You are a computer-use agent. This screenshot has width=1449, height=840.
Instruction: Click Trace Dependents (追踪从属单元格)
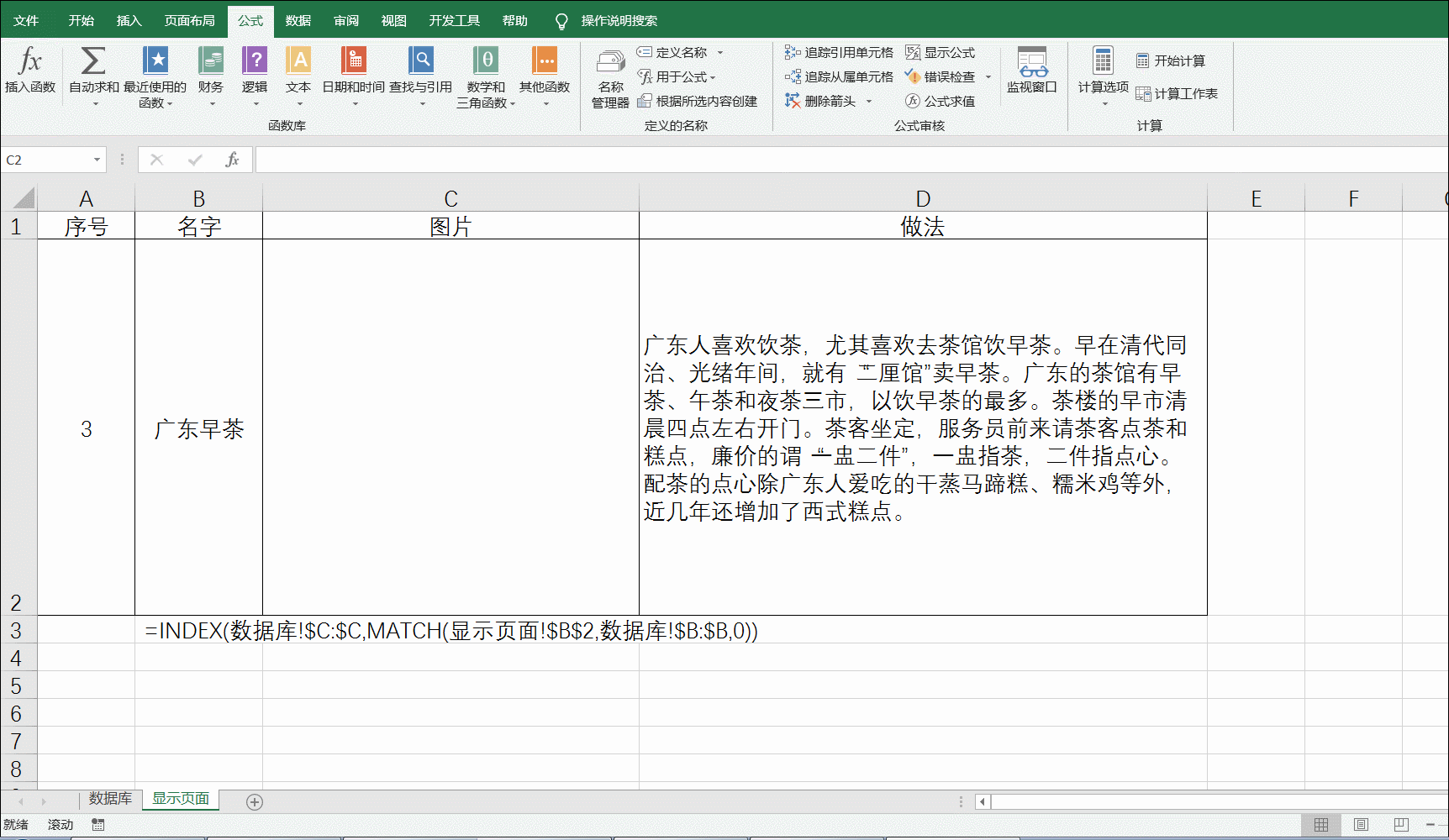pos(839,76)
